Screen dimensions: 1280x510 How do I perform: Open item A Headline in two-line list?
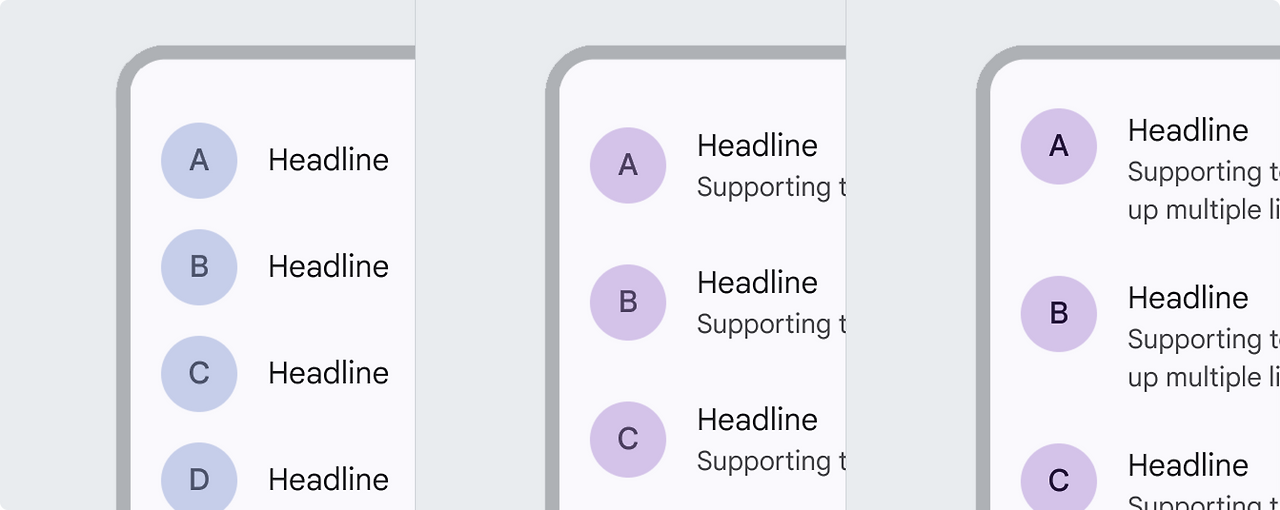coord(757,146)
